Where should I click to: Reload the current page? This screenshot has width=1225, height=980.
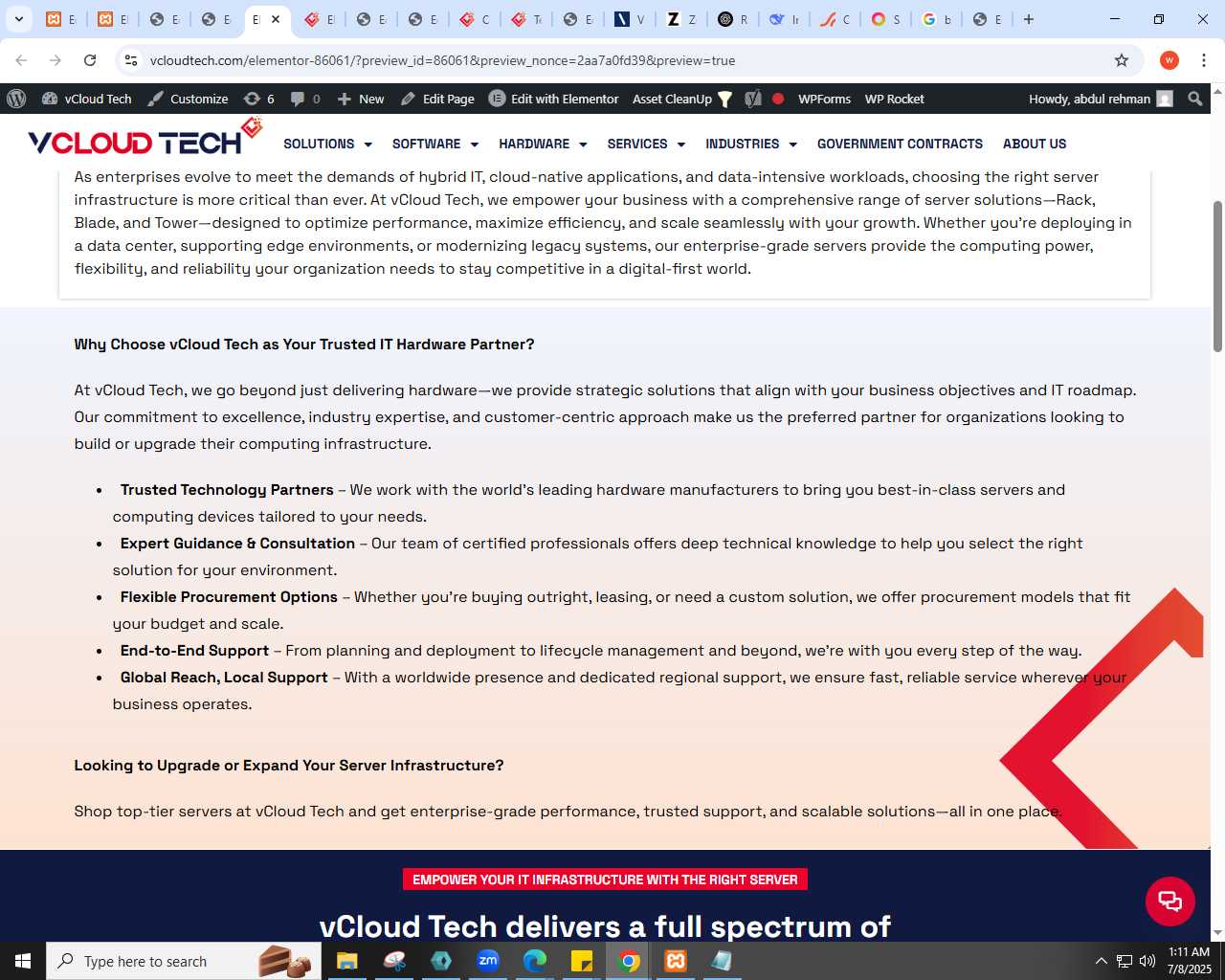90,60
